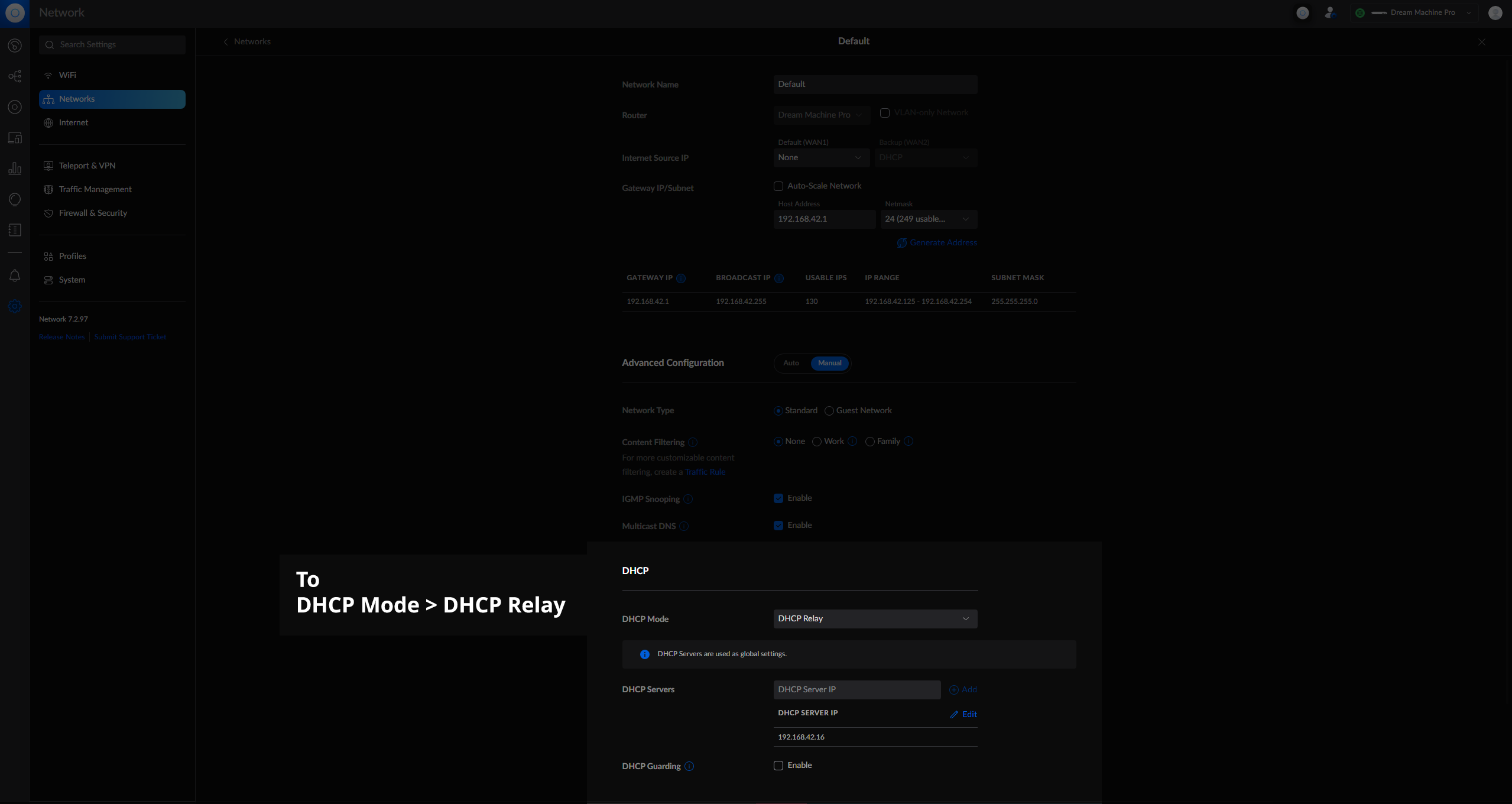The width and height of the screenshot is (1512, 804).
Task: Enable the DHCP Guarding checkbox
Action: click(778, 766)
